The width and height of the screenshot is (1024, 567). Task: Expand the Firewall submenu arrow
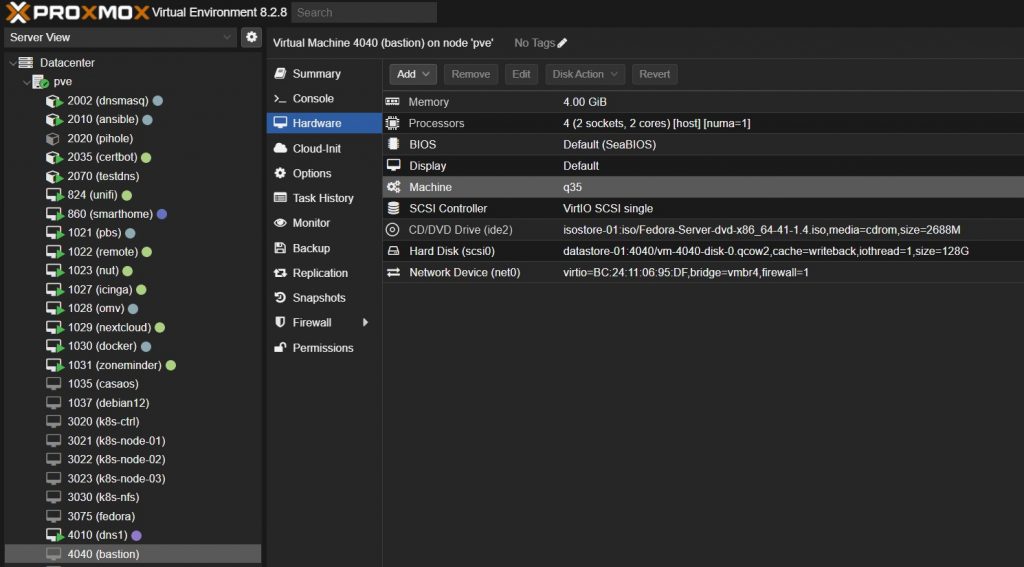365,323
